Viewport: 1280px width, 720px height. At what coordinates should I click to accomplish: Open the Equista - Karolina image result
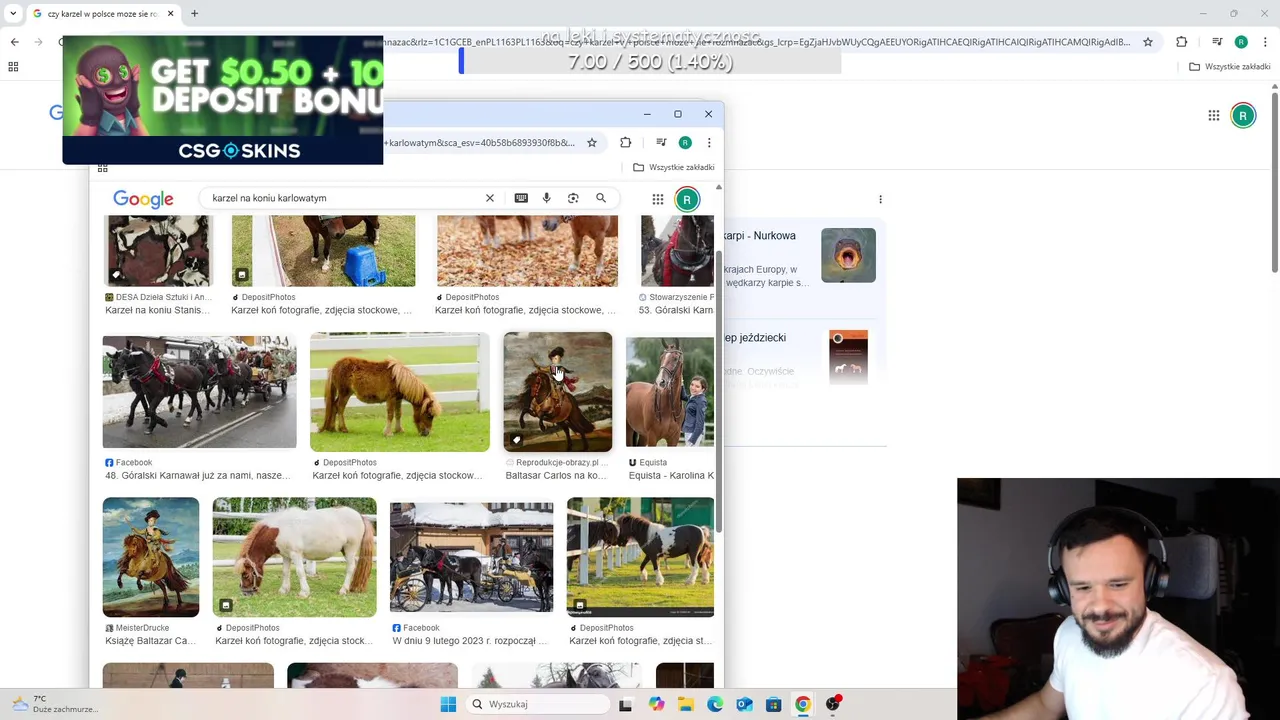pyautogui.click(x=670, y=392)
